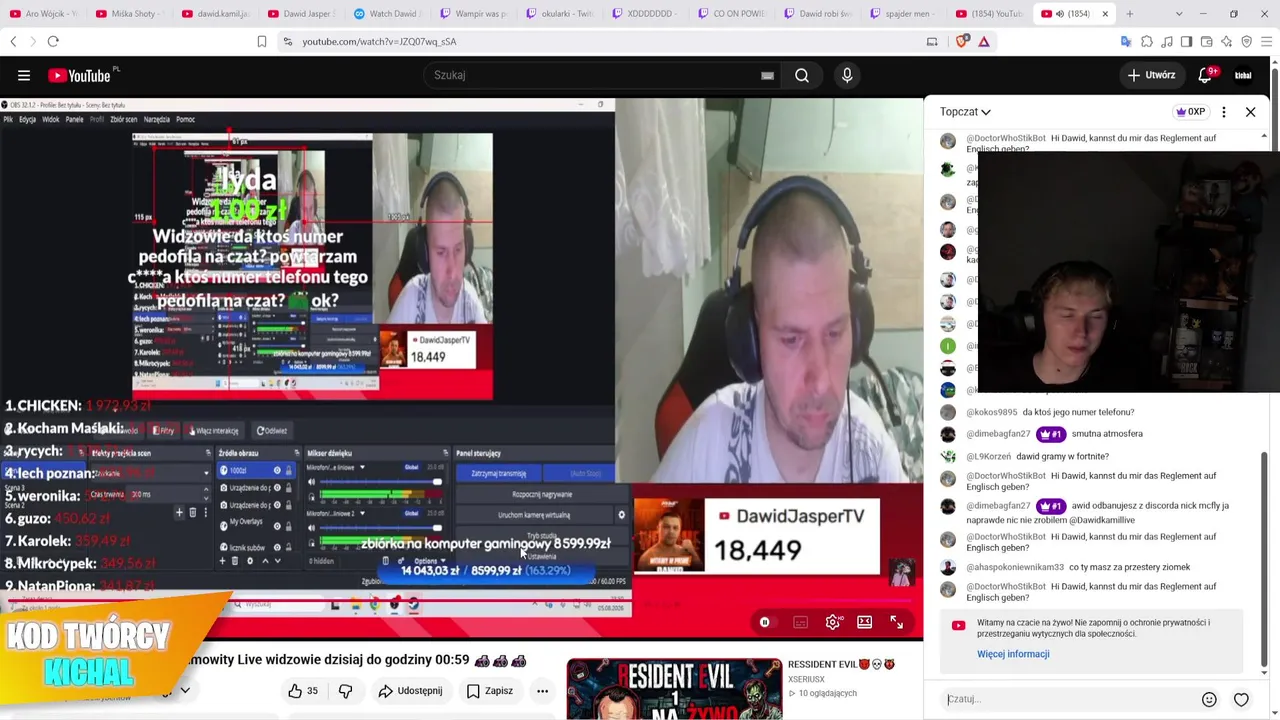Image resolution: width=1280 pixels, height=720 pixels.
Task: Switch to the Watch Dawid tab
Action: pyautogui.click(x=388, y=14)
